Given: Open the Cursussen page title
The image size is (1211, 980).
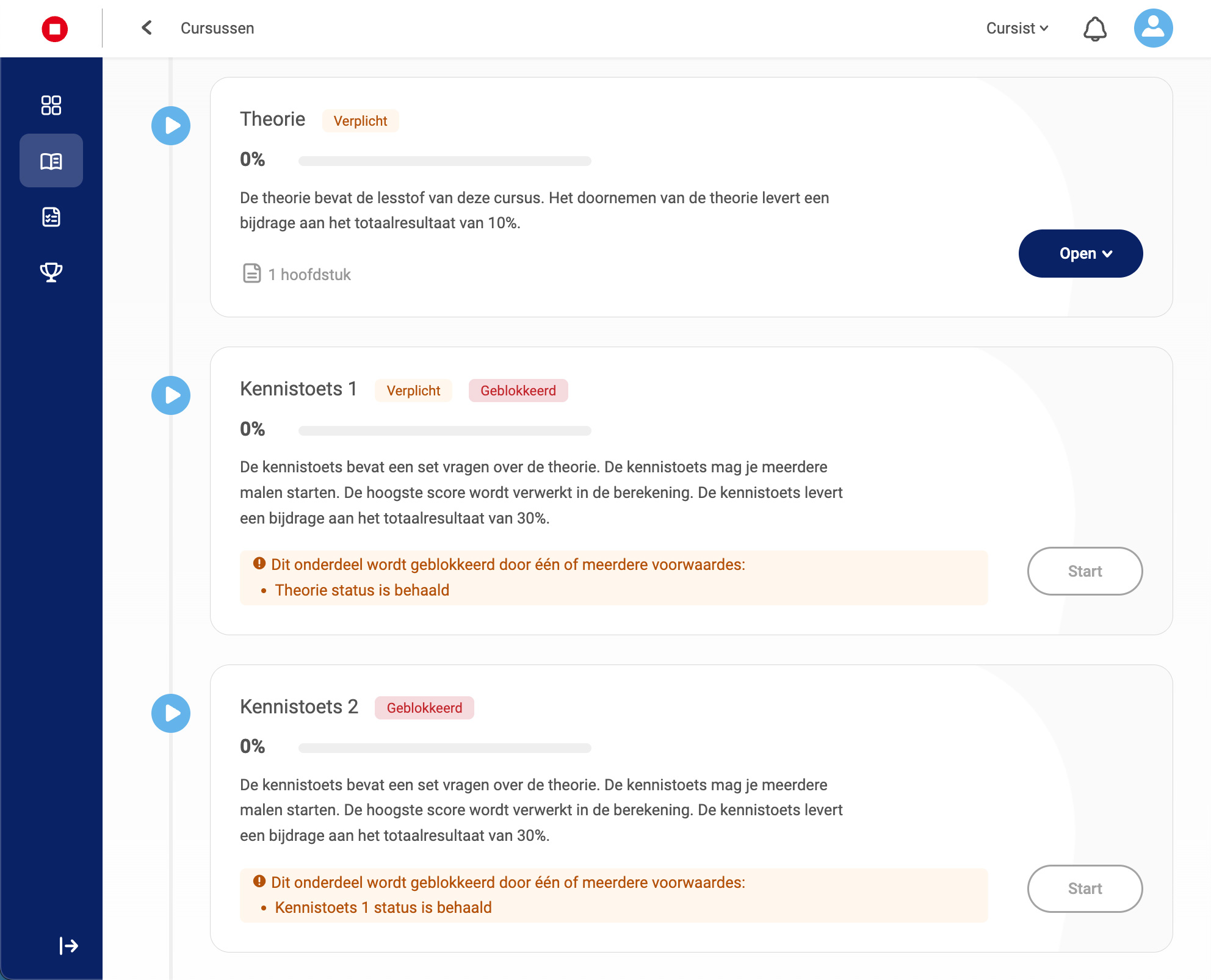Looking at the screenshot, I should (x=218, y=28).
